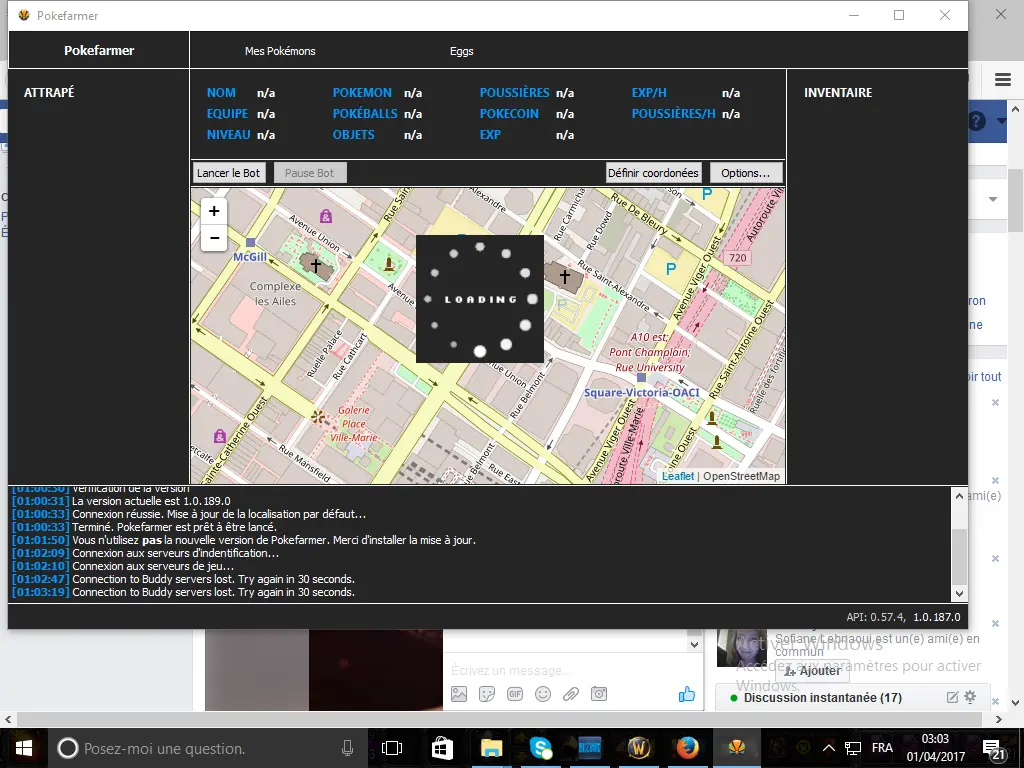Screen dimensions: 1024x768
Task: Click the dropdown arrow beside the Facebook help icon
Action: point(1002,121)
